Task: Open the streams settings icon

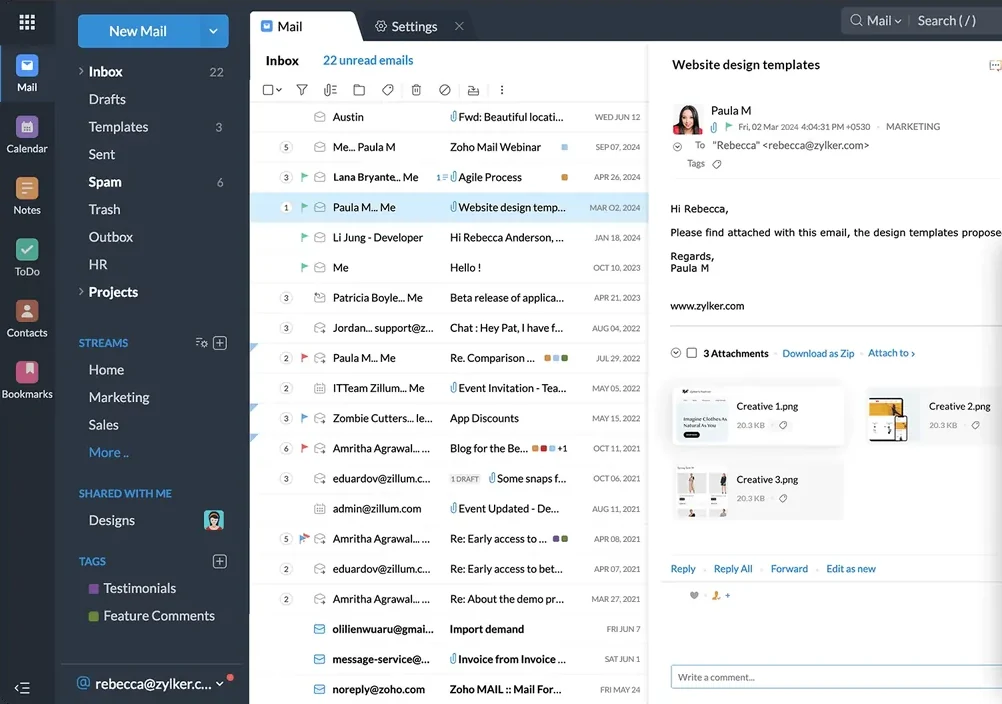Action: [201, 343]
